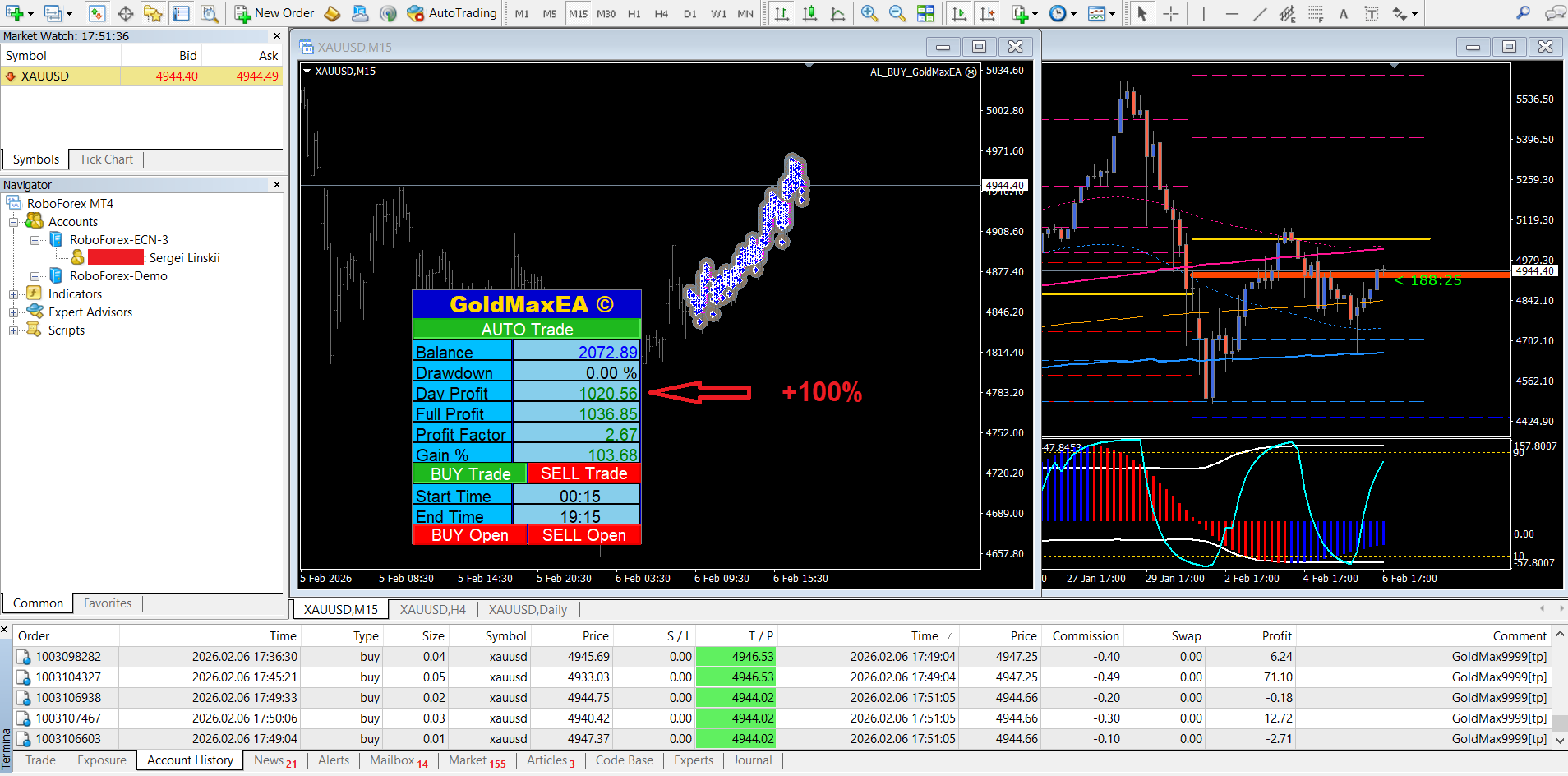1568x776 pixels.
Task: Open the Arrows objects dropdown arrow
Action: (1414, 14)
